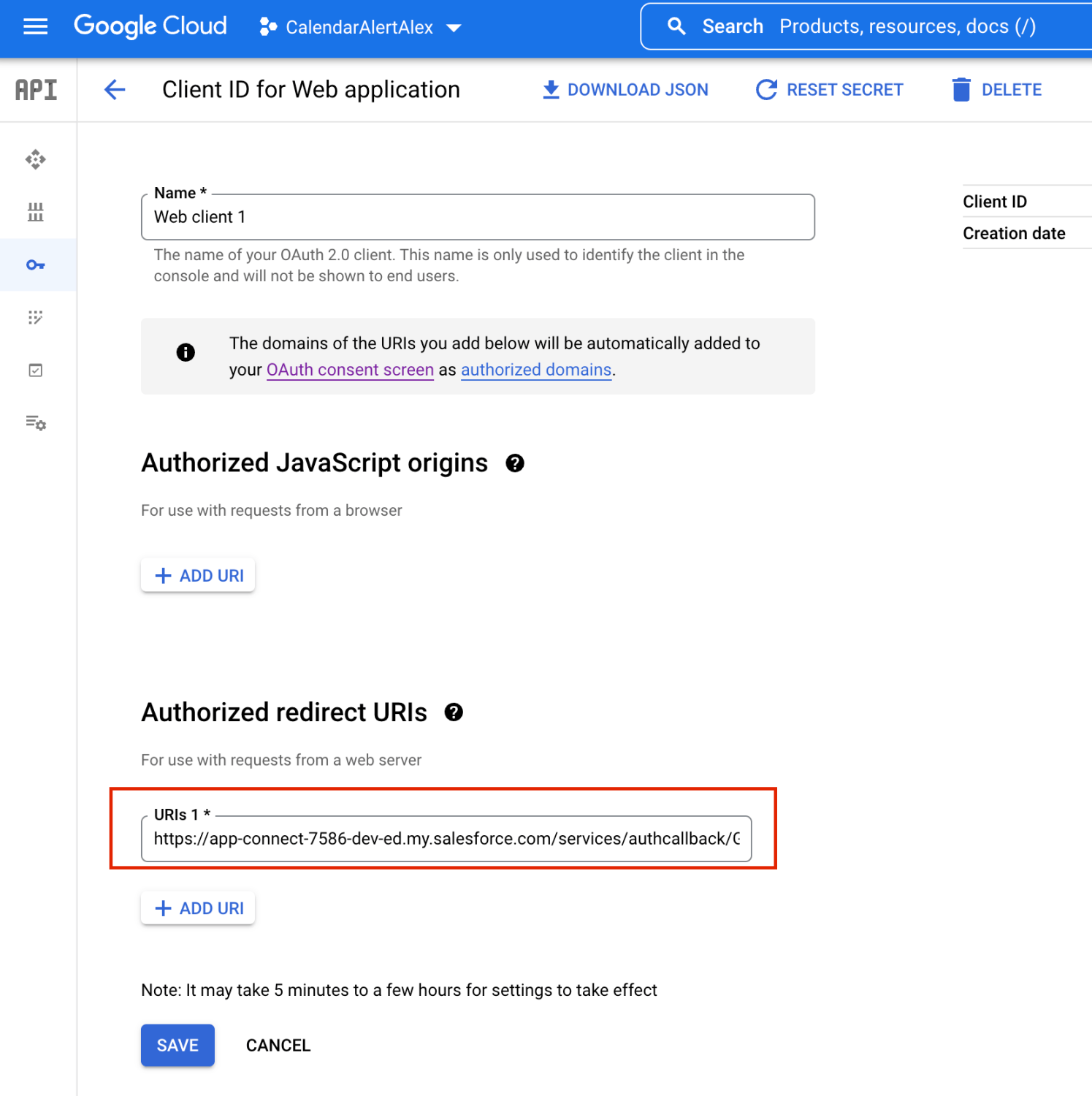Open the authorized domains link
Viewport: 1092px width, 1096px height.
[536, 370]
